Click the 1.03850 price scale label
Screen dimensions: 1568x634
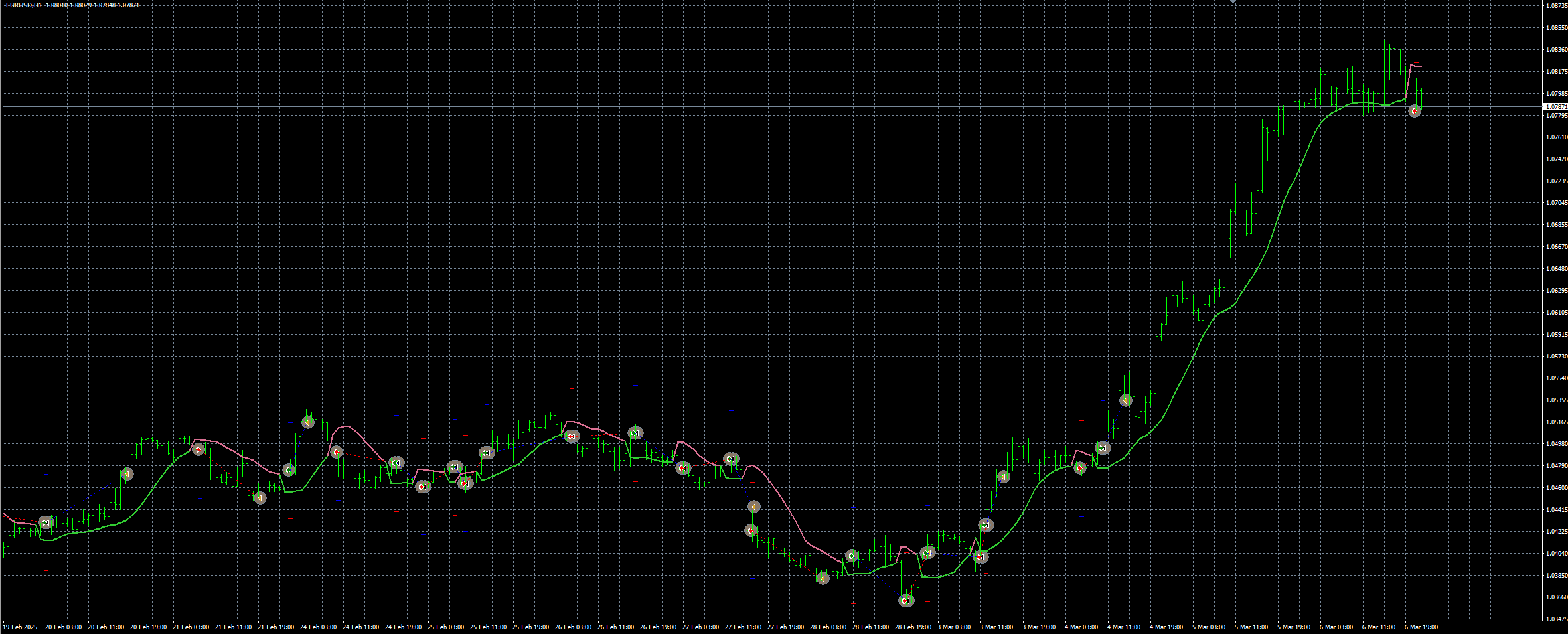pyautogui.click(x=1557, y=576)
